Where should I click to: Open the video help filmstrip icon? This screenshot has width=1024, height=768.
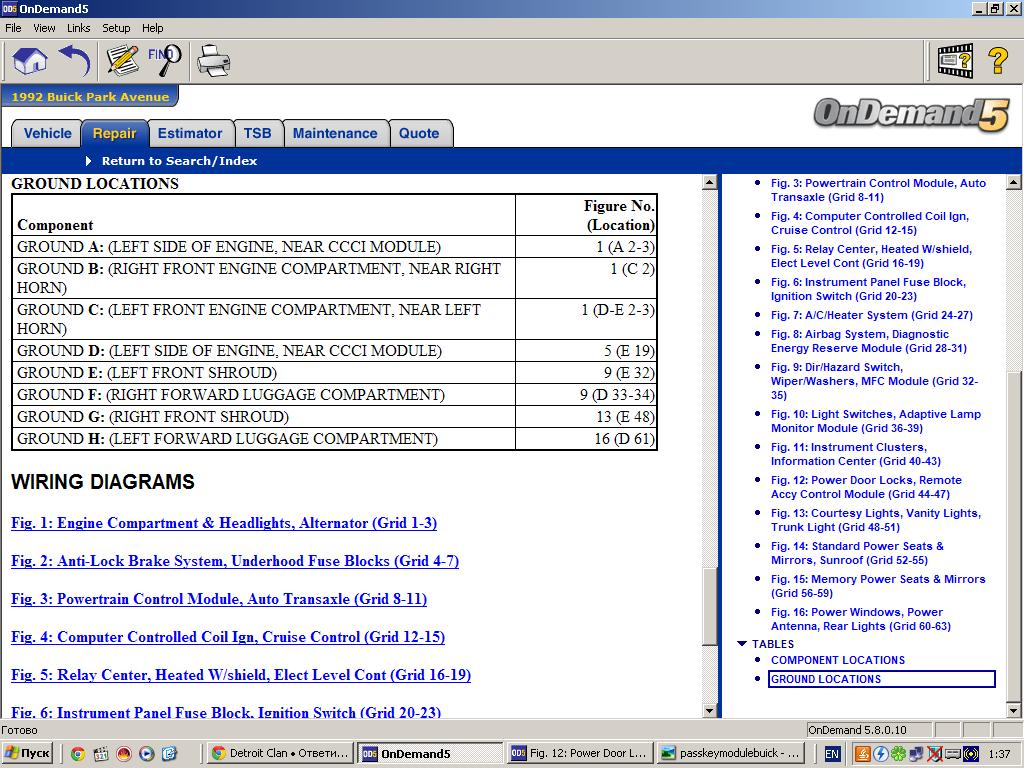(x=955, y=61)
